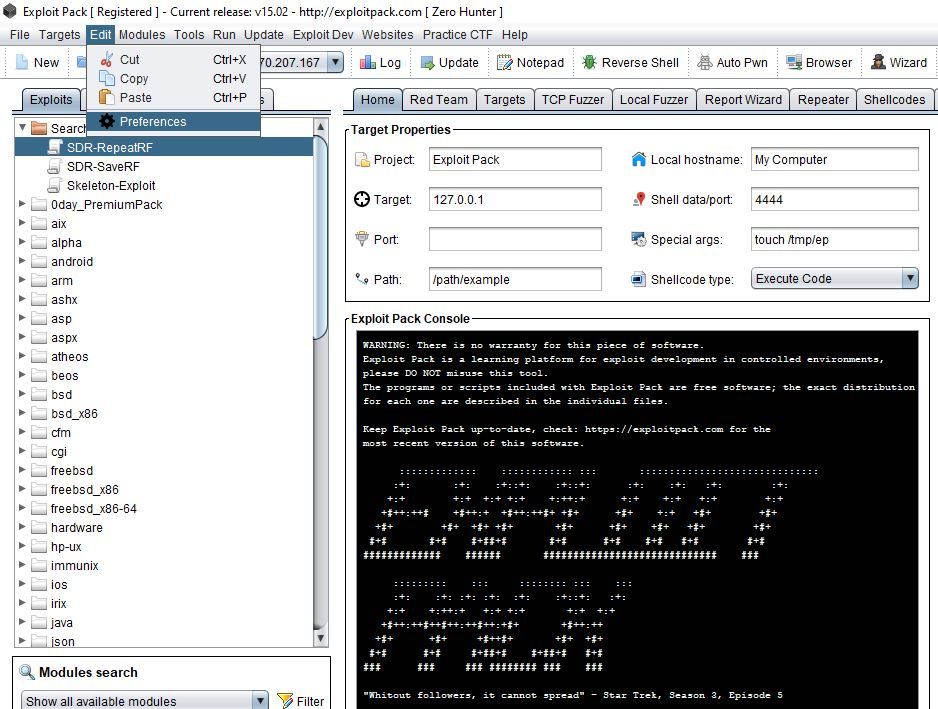The width and height of the screenshot is (938, 709).
Task: Click the immunix folder icon
Action: 39,565
